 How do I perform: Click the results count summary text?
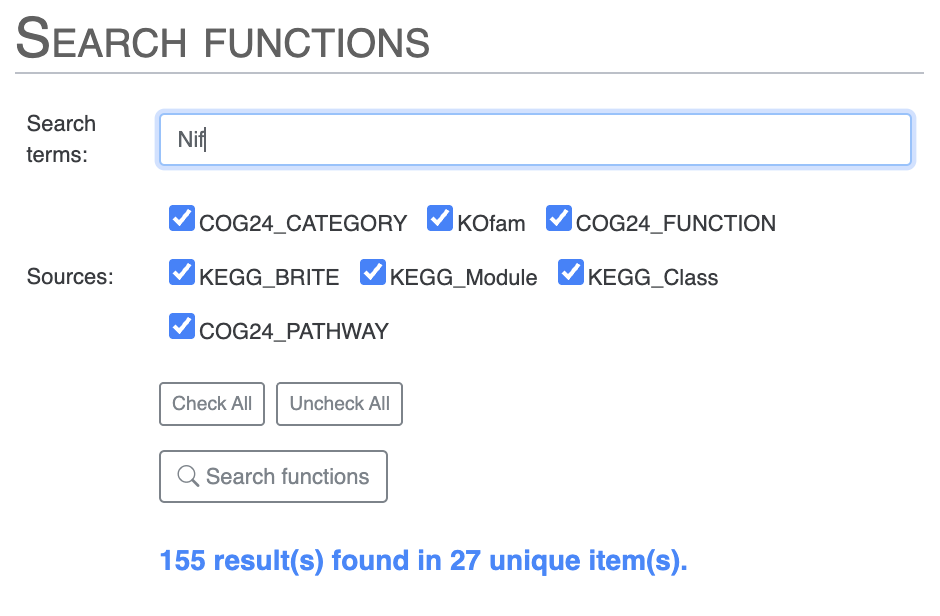423,561
